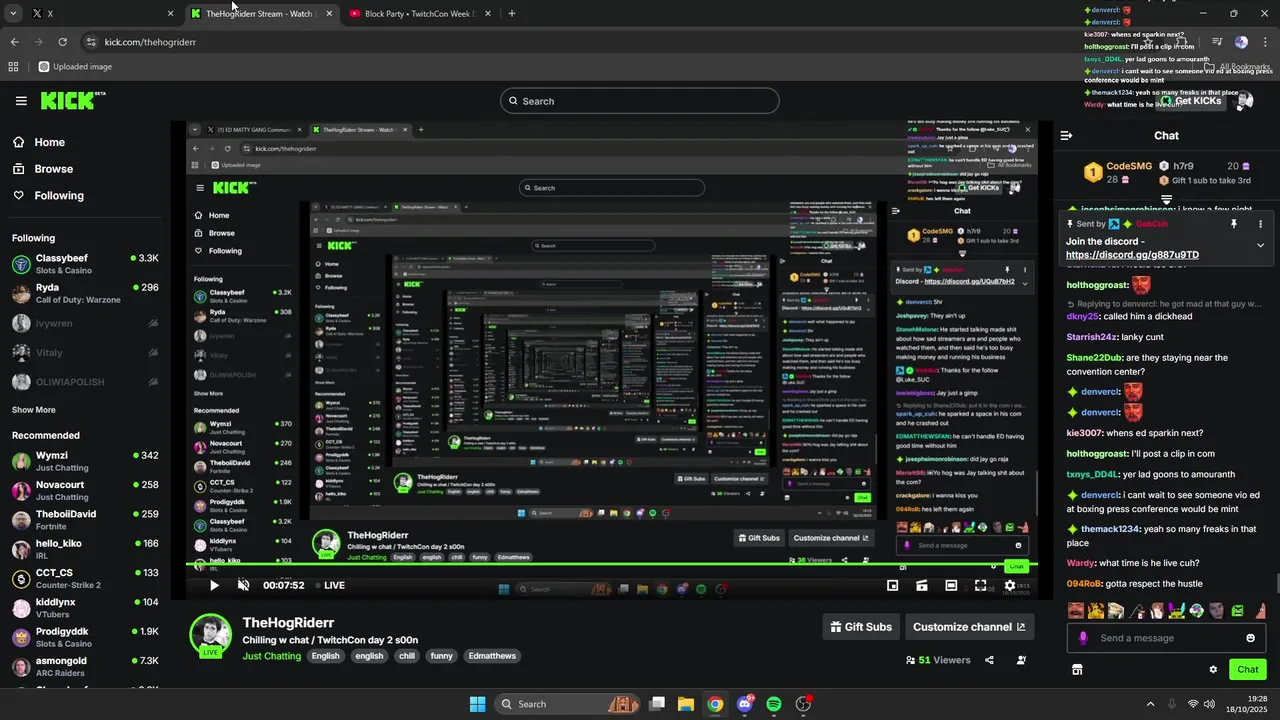Select the funny stream tag
The height and width of the screenshot is (720, 1280).
pos(442,656)
